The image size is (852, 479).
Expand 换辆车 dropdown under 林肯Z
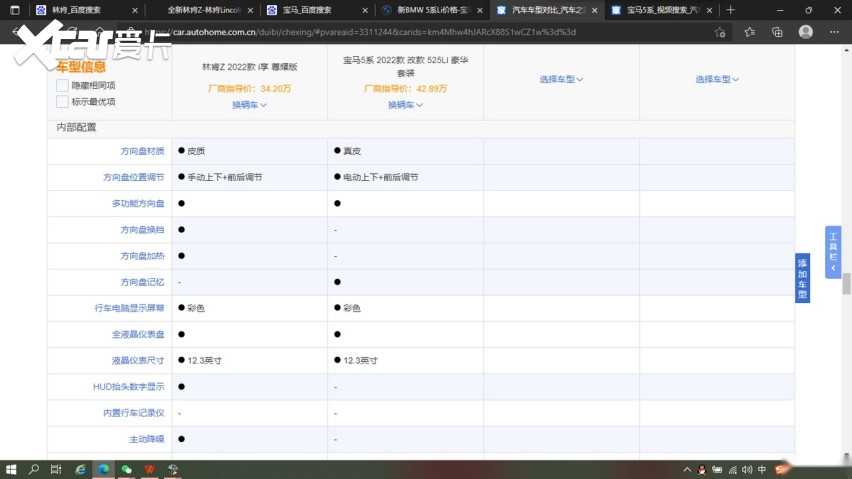click(249, 105)
